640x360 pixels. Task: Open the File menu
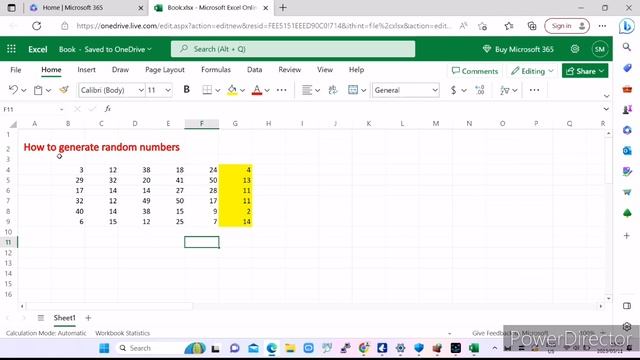pyautogui.click(x=16, y=70)
